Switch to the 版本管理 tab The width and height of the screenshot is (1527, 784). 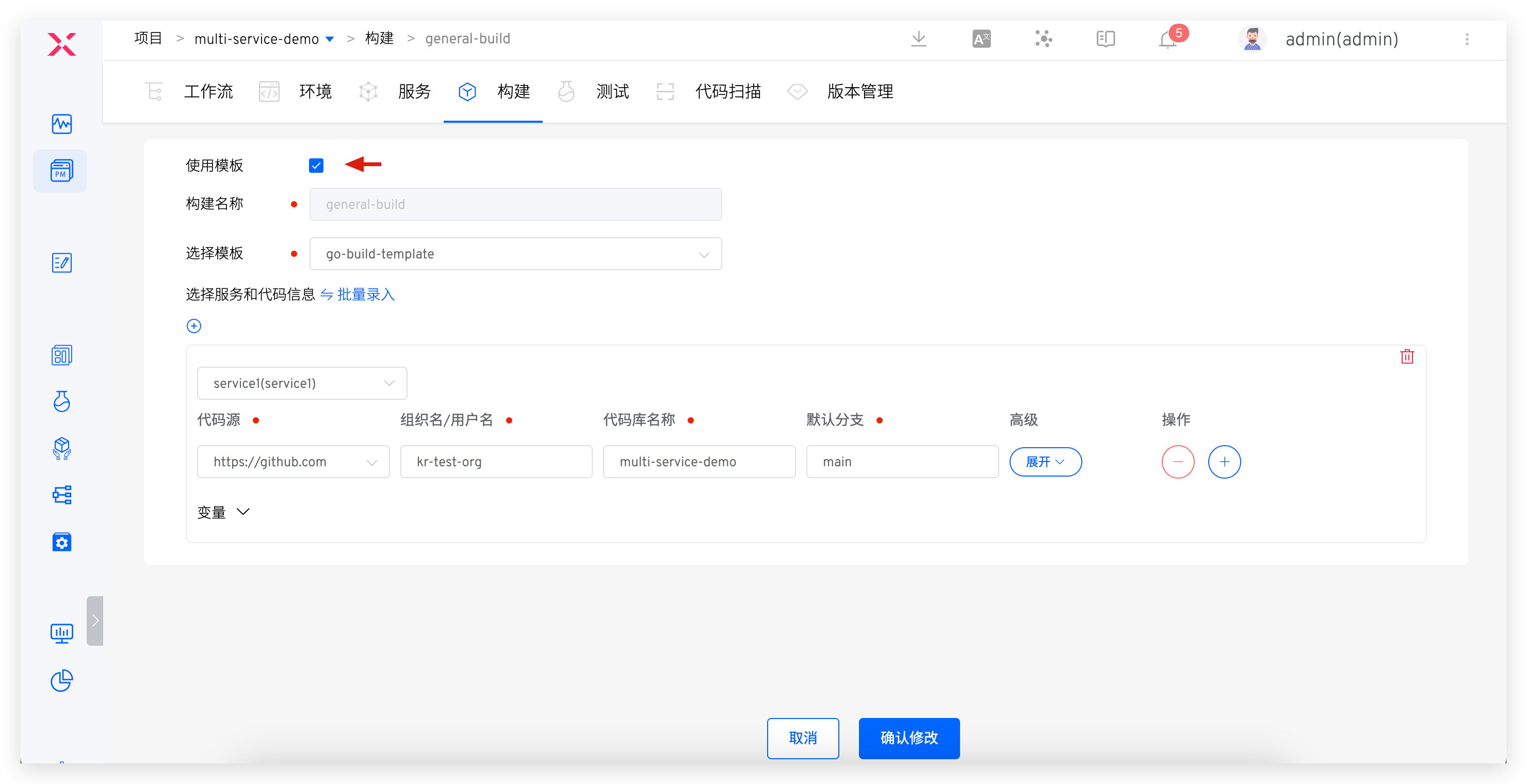tap(860, 92)
